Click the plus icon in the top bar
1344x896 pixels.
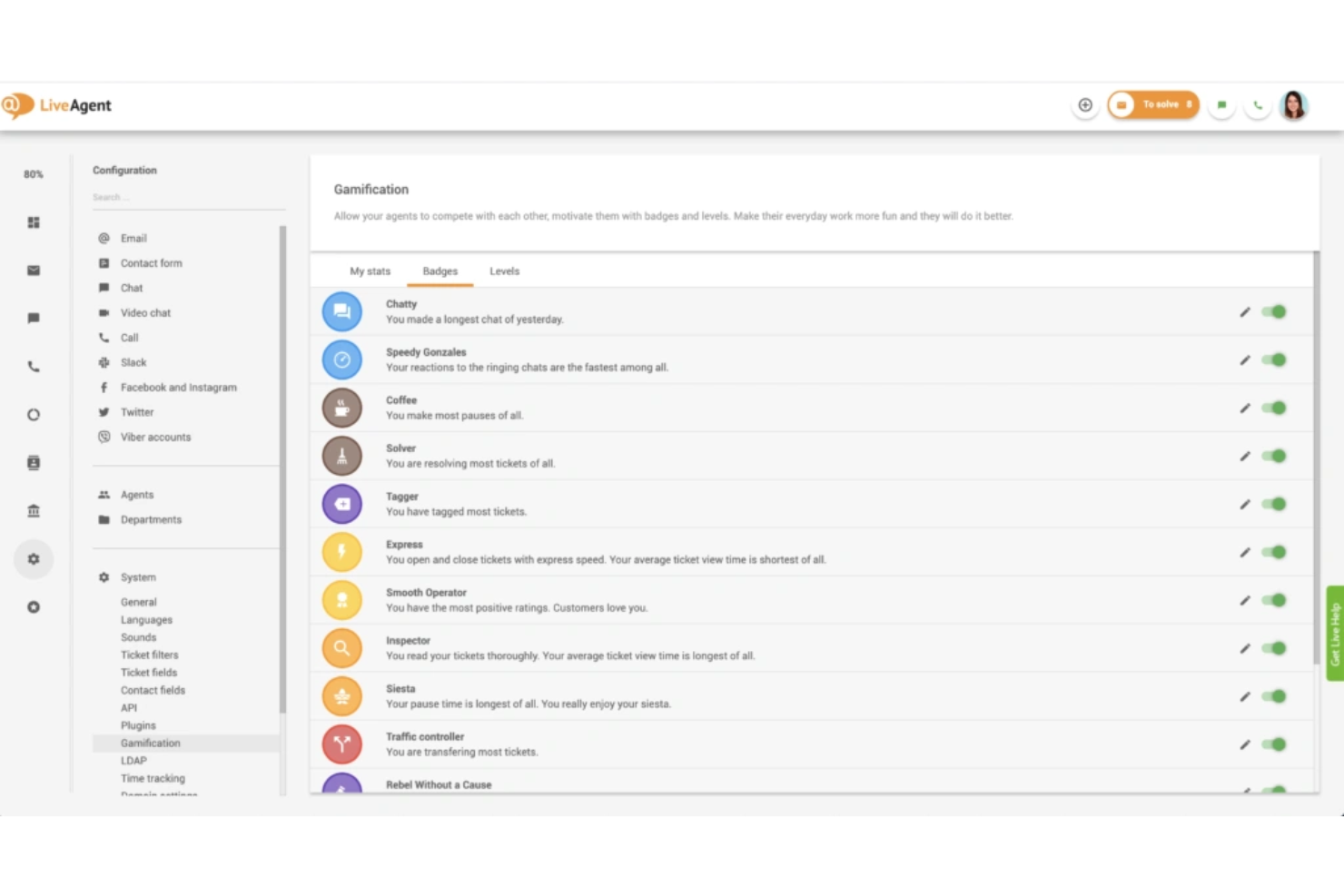click(x=1086, y=104)
